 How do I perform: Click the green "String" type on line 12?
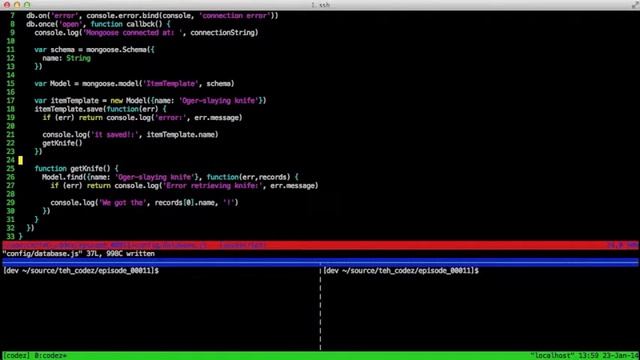click(78, 58)
